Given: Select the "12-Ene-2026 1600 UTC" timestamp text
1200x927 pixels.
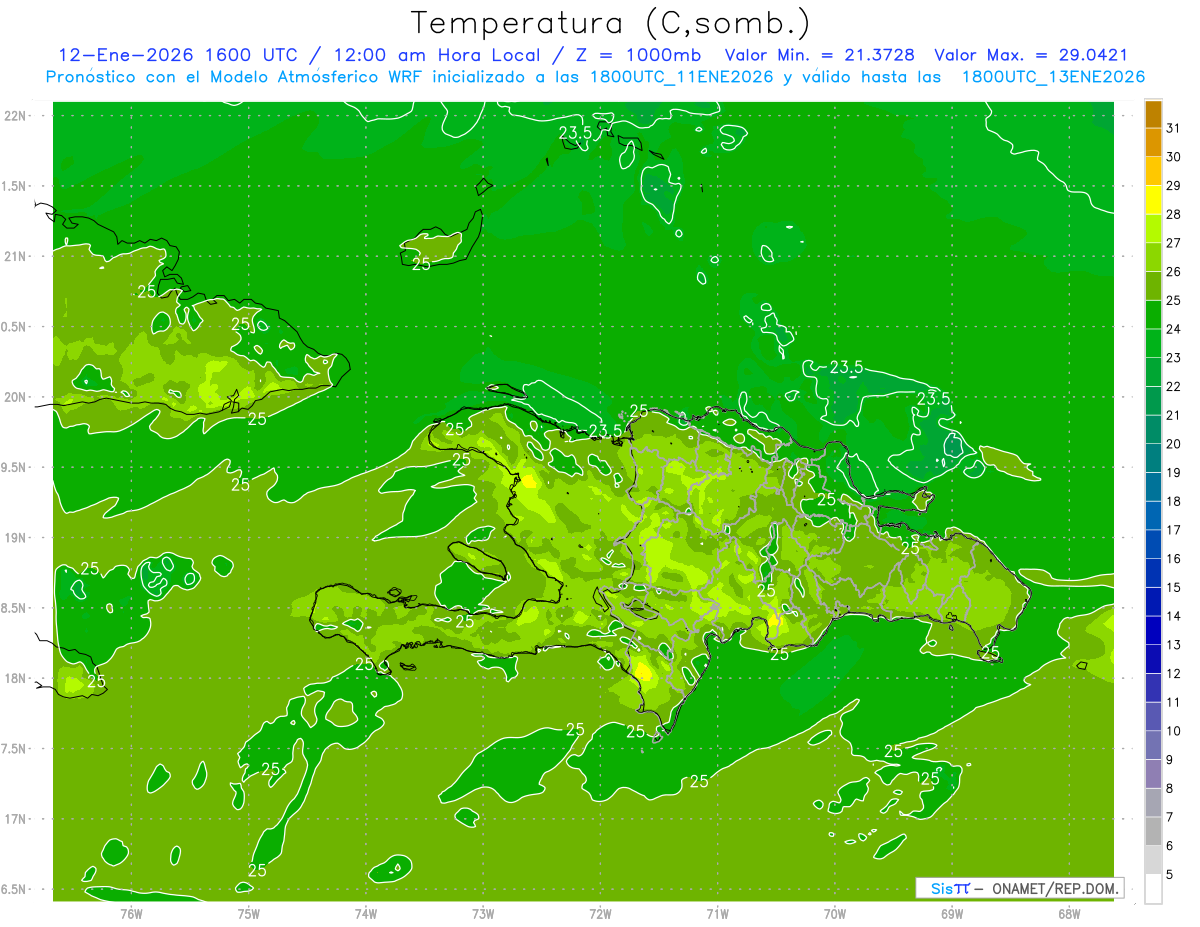Looking at the screenshot, I should 177,55.
